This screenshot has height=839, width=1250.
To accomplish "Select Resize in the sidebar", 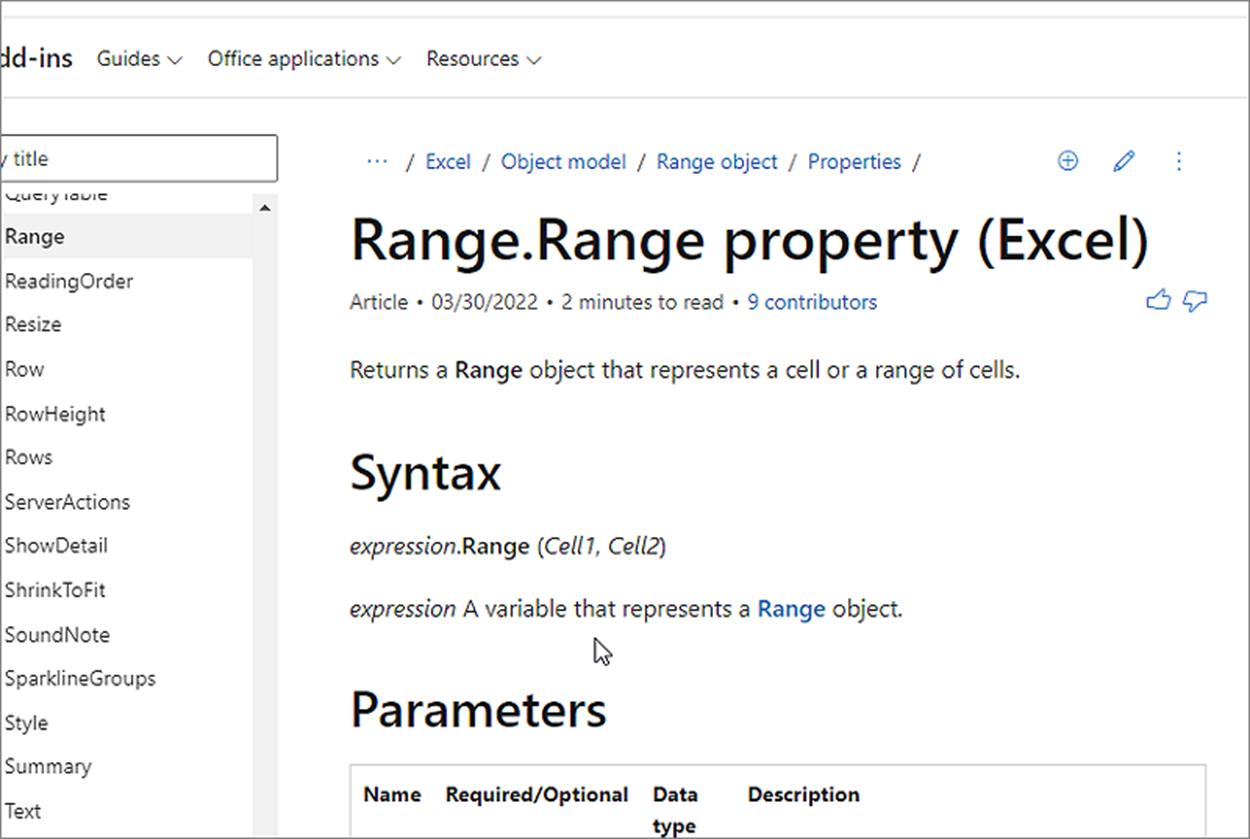I will tap(33, 325).
